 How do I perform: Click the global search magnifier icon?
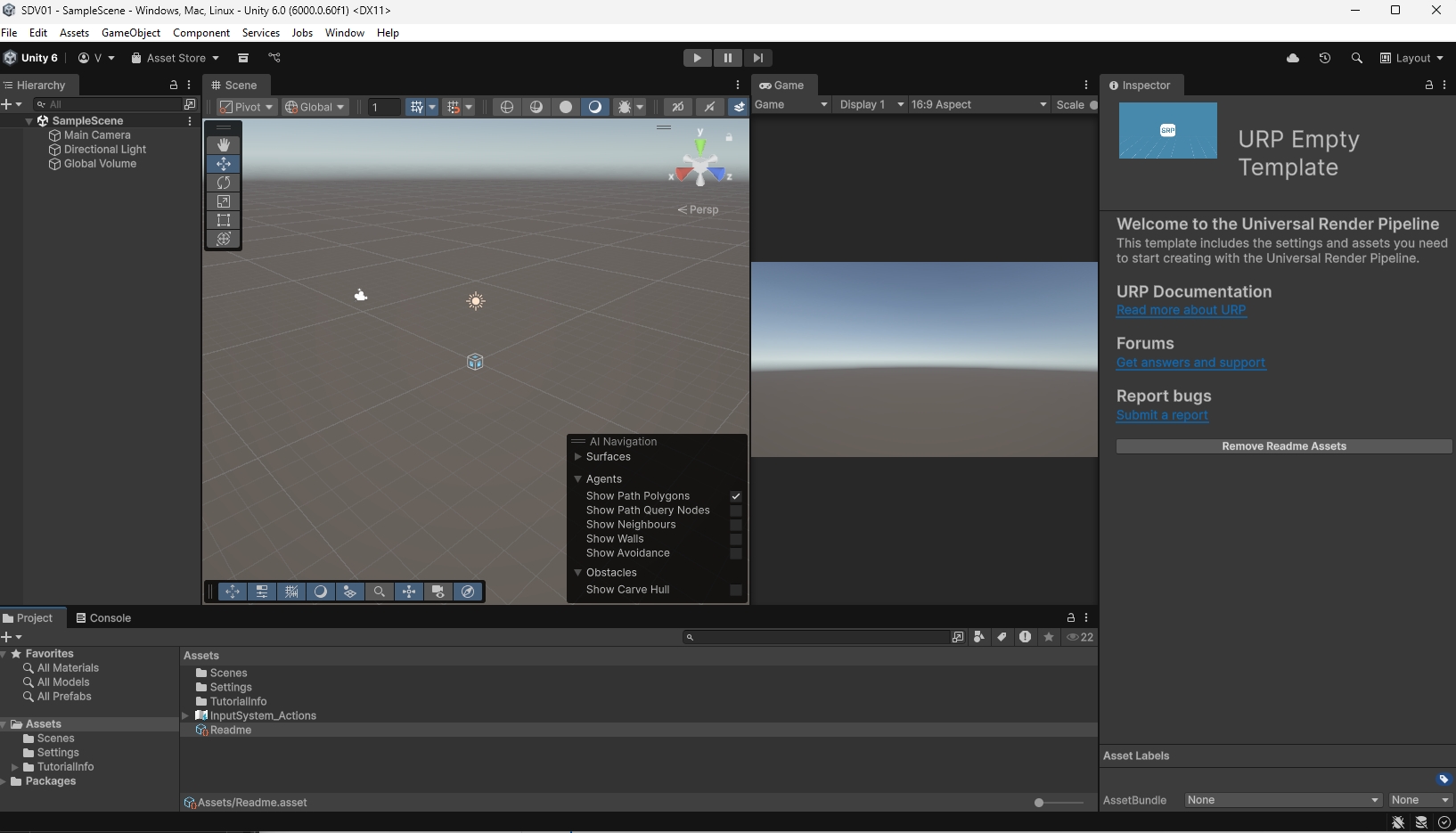click(1356, 58)
